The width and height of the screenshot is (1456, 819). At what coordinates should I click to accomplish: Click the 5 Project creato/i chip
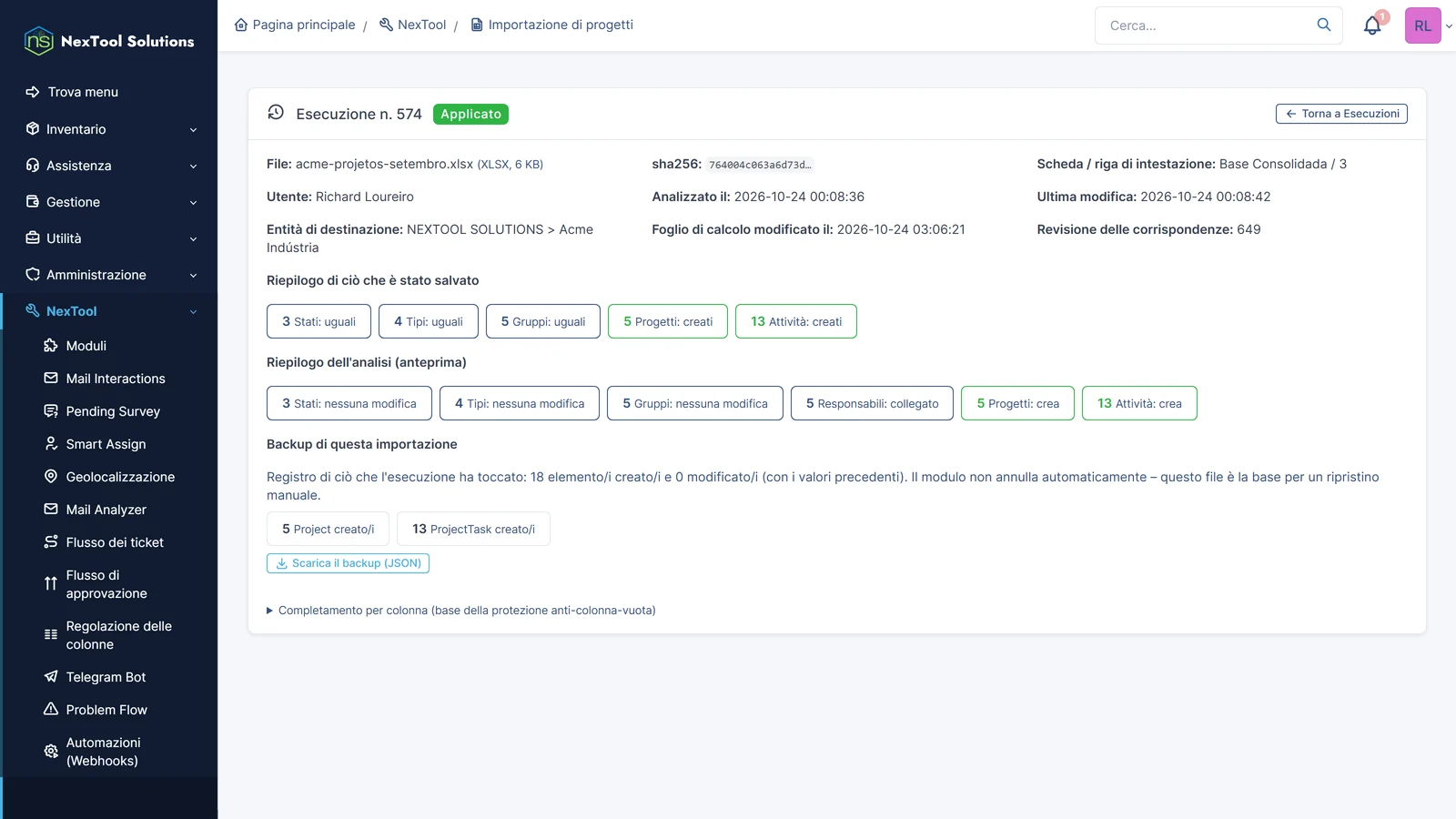pos(328,529)
